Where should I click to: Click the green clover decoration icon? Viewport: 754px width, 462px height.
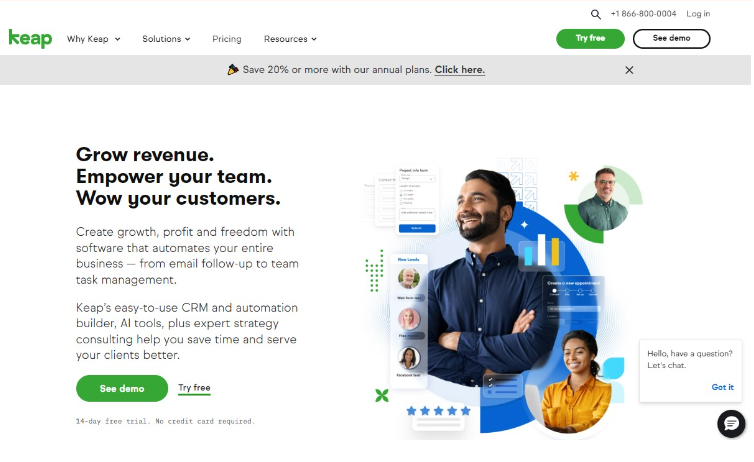click(x=382, y=395)
